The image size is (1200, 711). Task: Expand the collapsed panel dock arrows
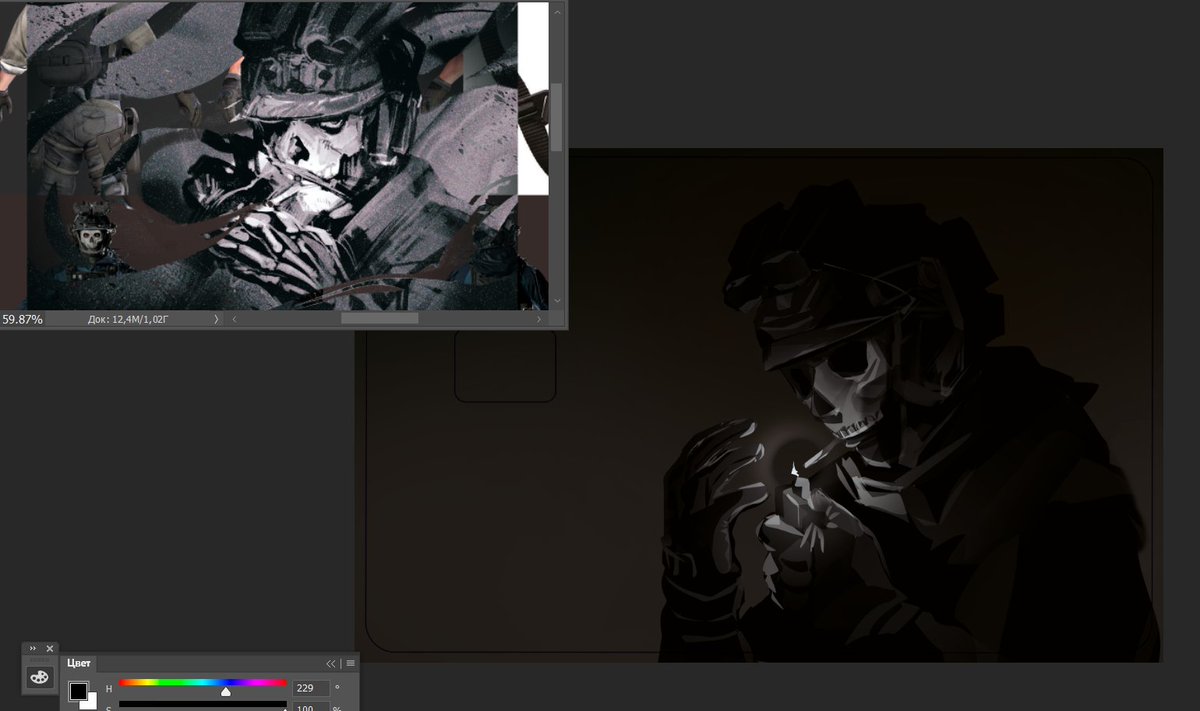tap(33, 648)
